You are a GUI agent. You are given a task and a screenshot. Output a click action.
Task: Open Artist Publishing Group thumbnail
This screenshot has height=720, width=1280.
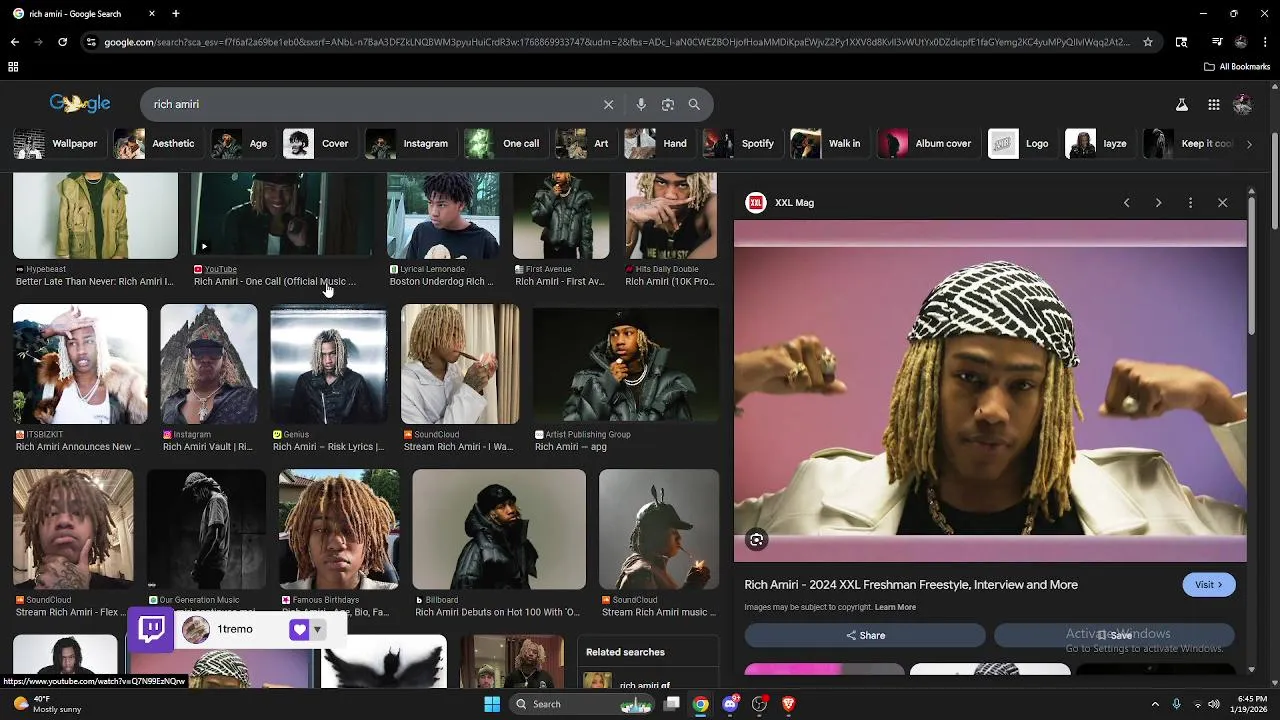(x=626, y=364)
